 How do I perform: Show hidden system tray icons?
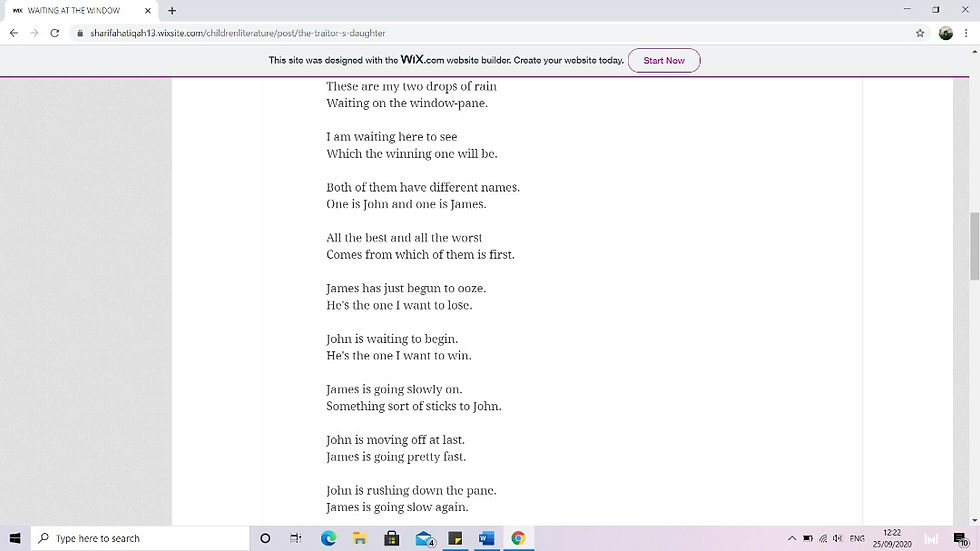792,538
